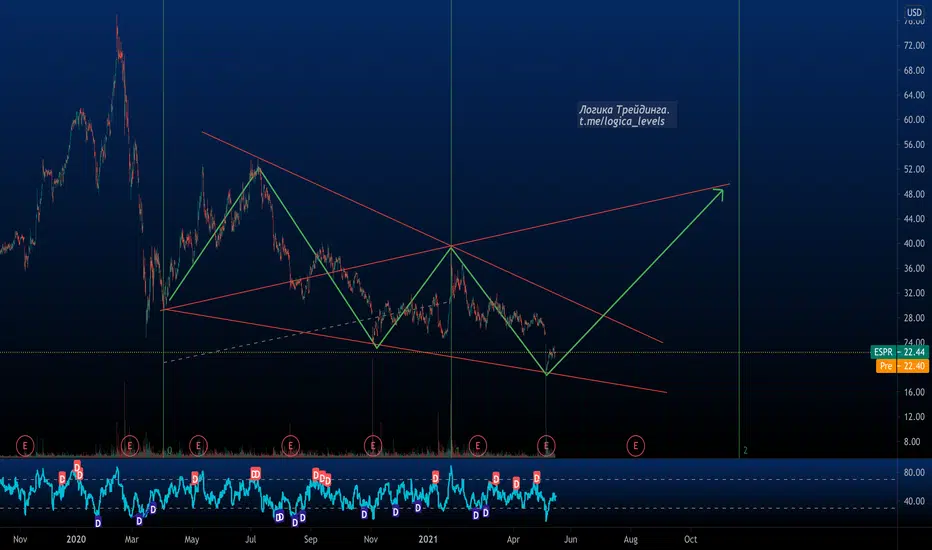Click the 40.00 level on the oscillator scale
Viewport: 932px width, 550px height.
[x=914, y=501]
